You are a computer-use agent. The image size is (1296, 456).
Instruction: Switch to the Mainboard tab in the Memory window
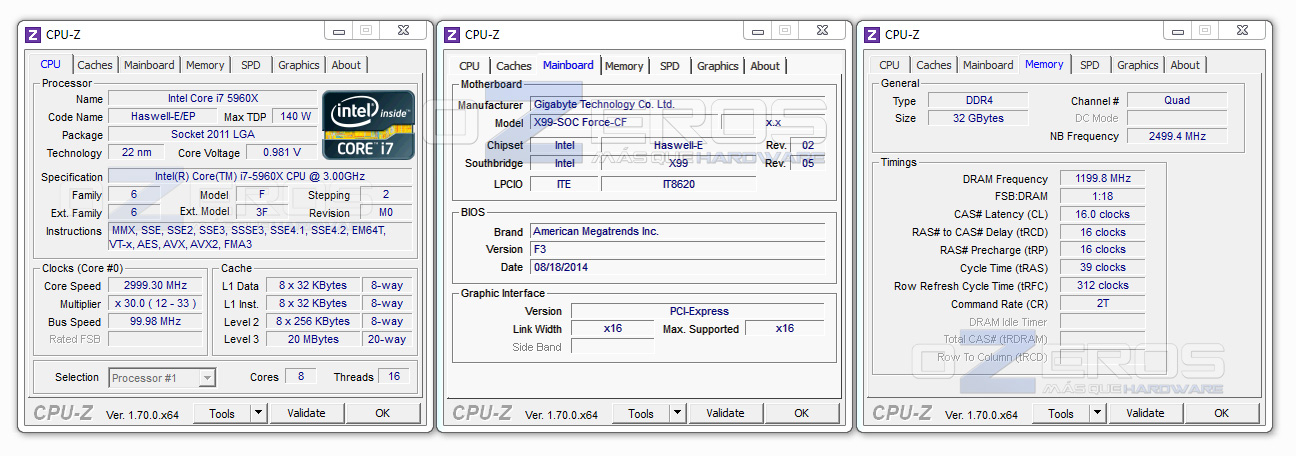pos(988,65)
